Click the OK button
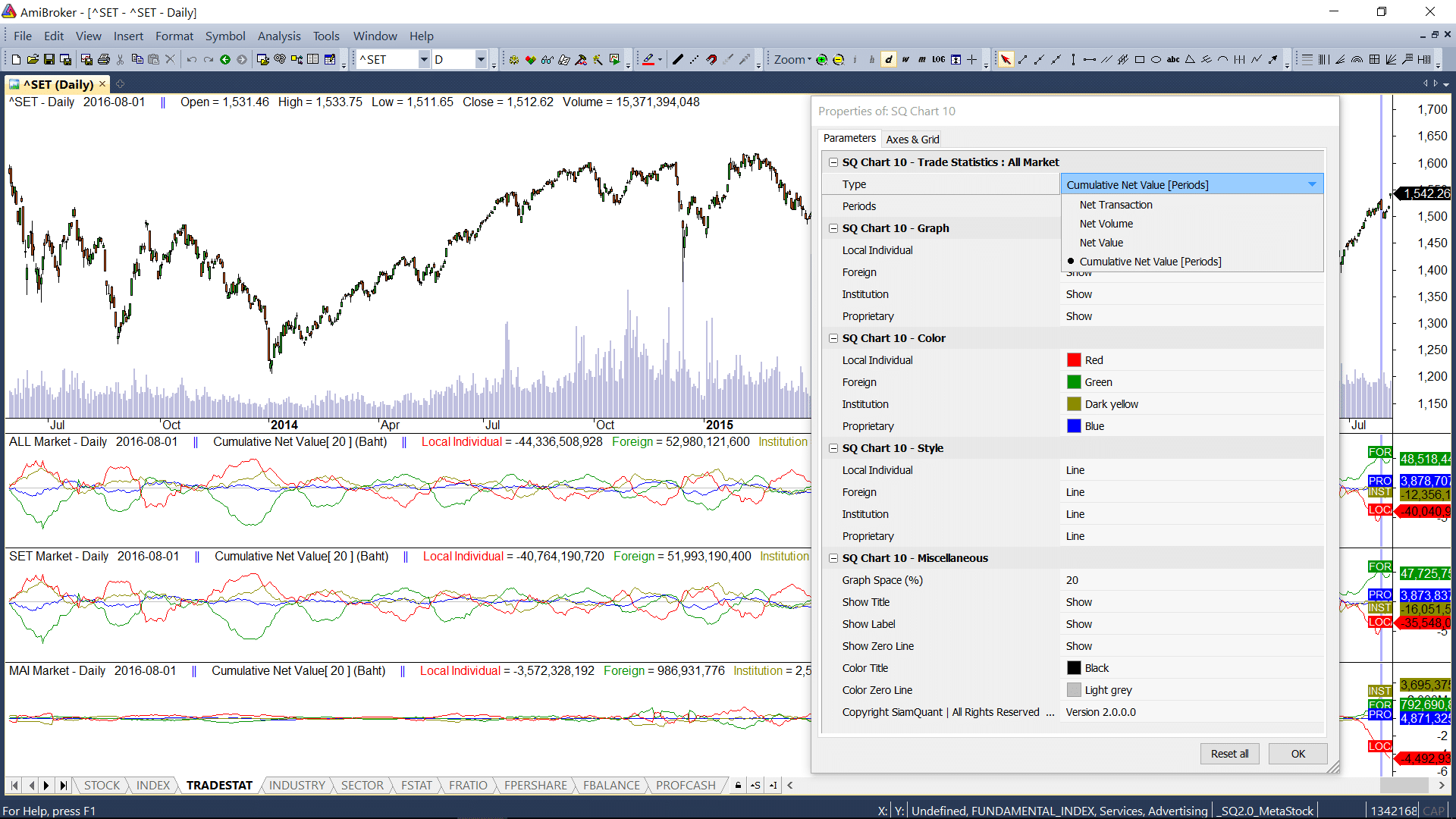This screenshot has width=1456, height=819. [1298, 754]
